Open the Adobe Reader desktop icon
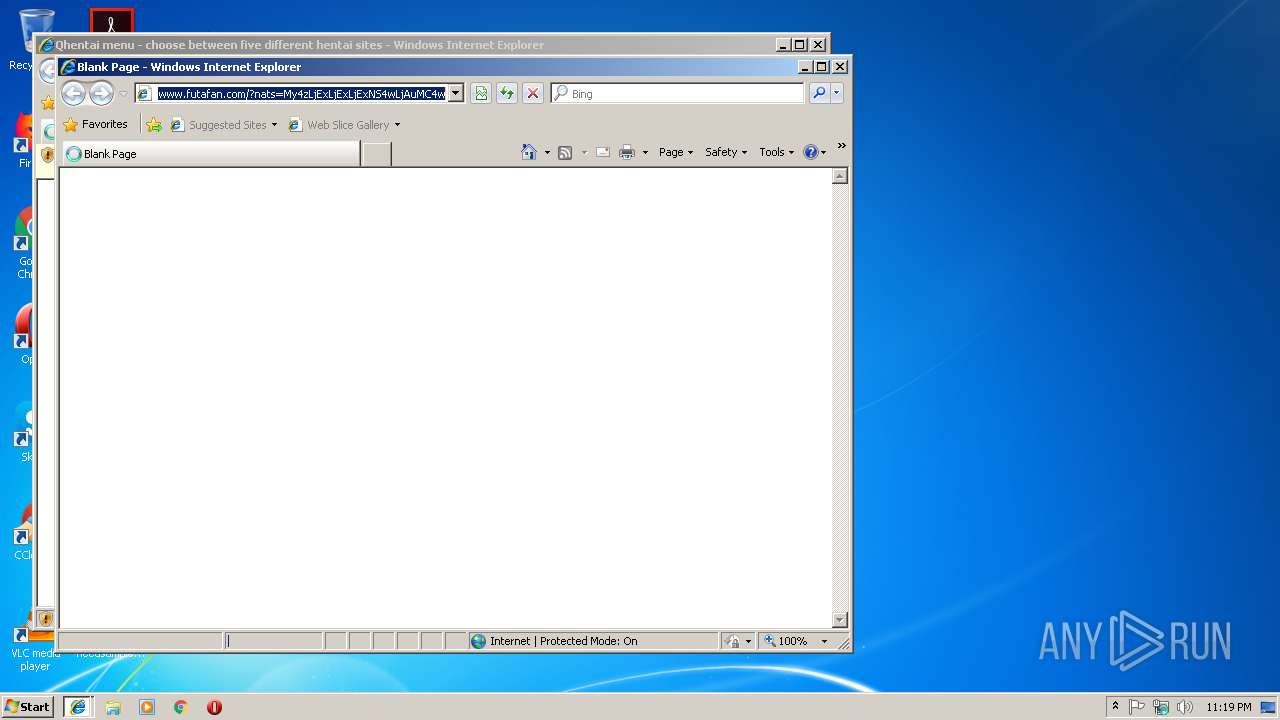This screenshot has width=1280, height=720. point(111,22)
